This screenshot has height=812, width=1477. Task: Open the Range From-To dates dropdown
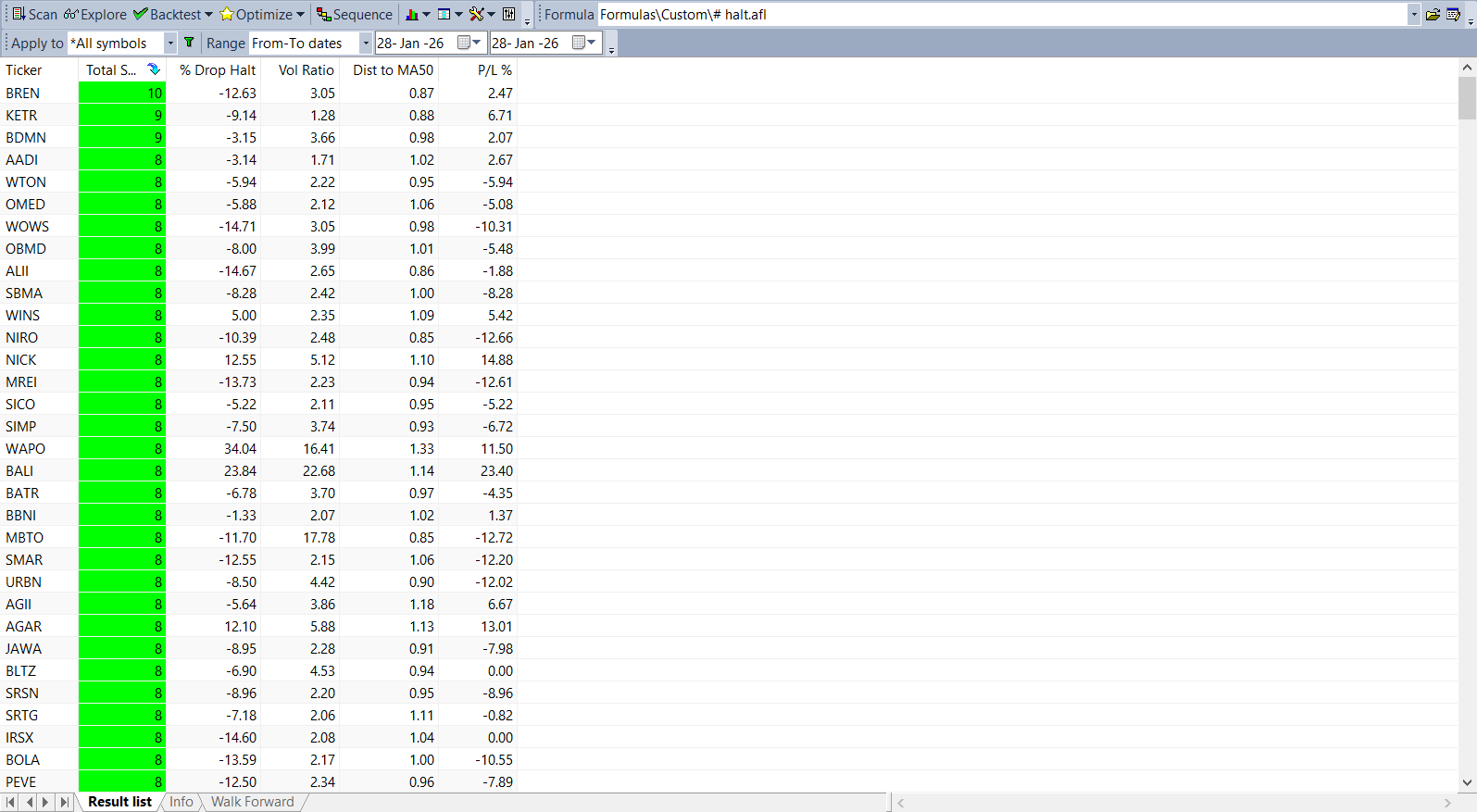366,44
